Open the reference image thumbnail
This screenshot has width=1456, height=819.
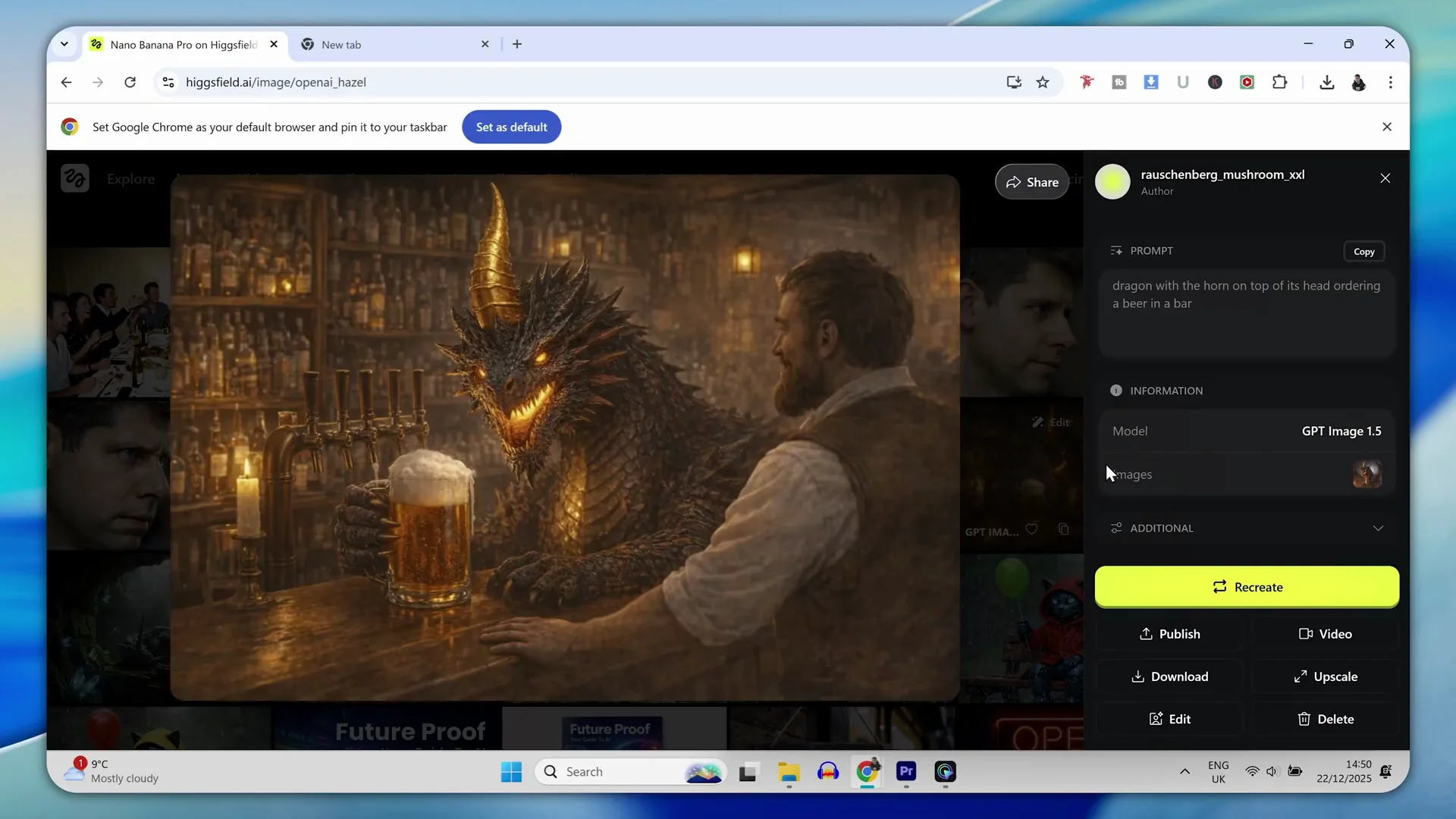[x=1367, y=475]
